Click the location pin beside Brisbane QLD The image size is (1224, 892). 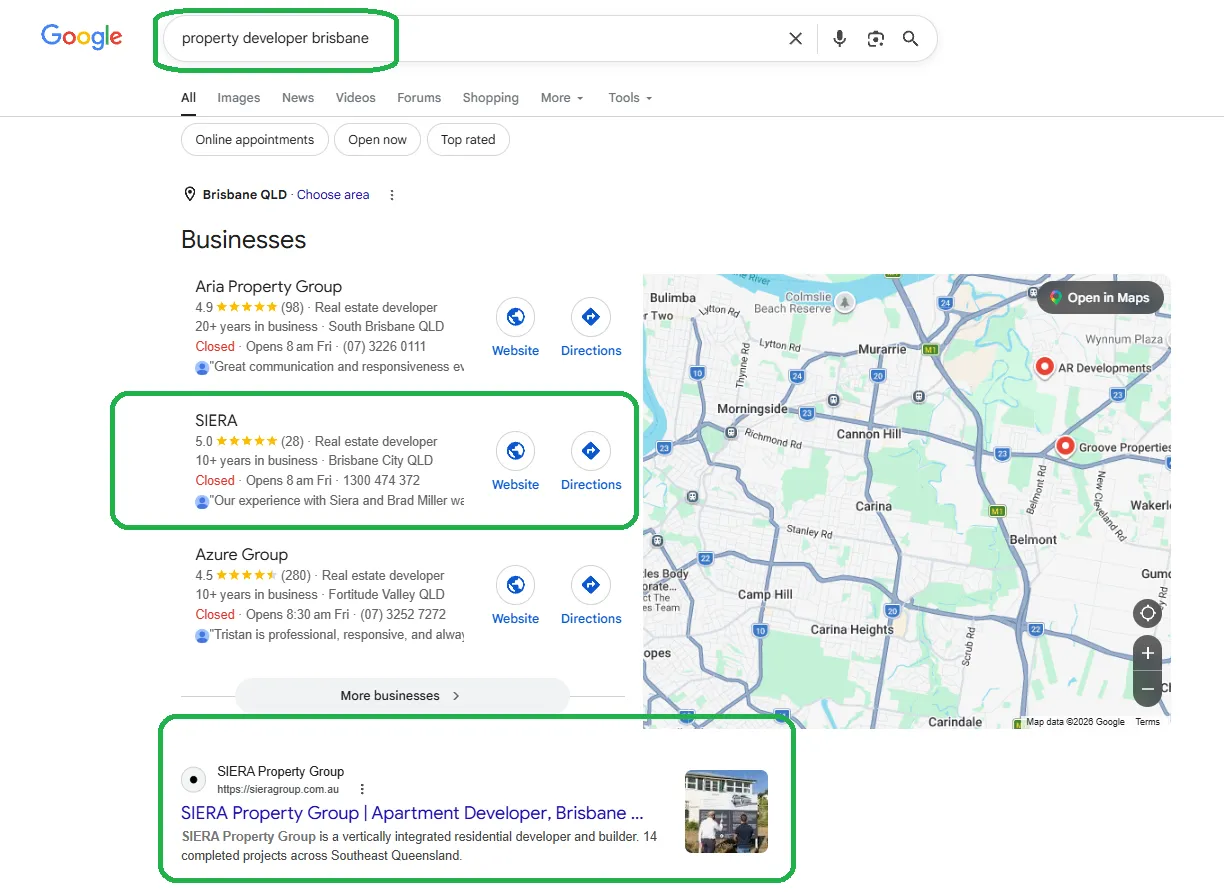coord(190,194)
